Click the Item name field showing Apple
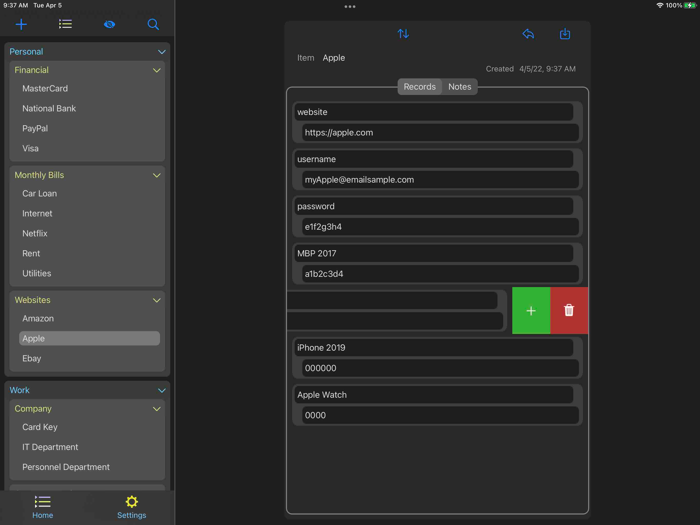 tap(333, 58)
